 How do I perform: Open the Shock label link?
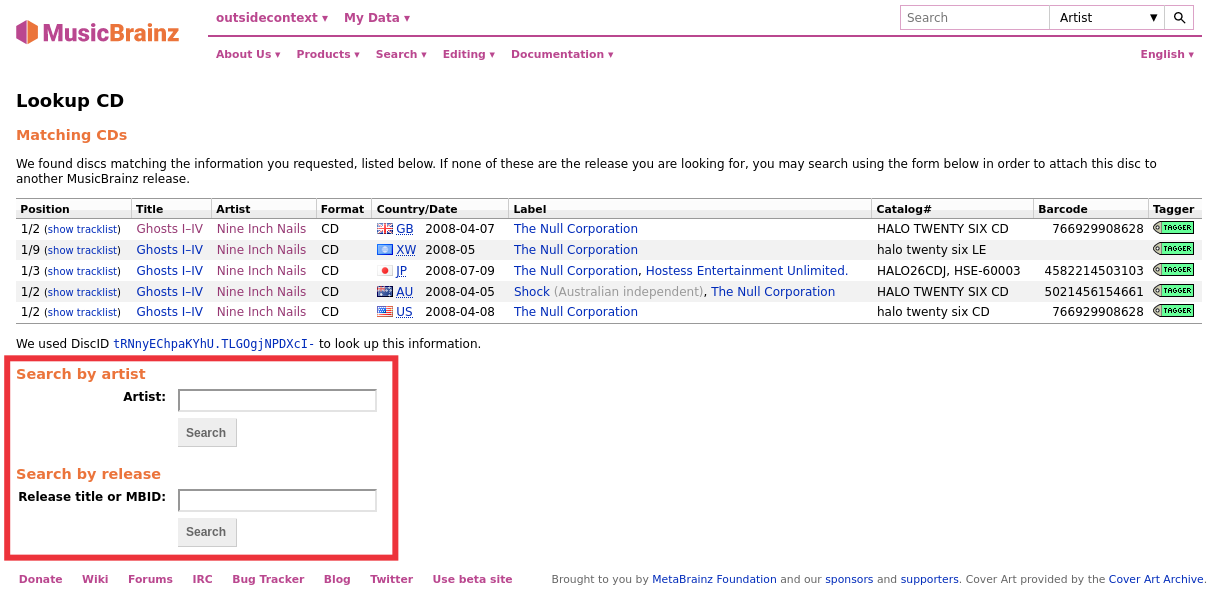[x=532, y=292]
